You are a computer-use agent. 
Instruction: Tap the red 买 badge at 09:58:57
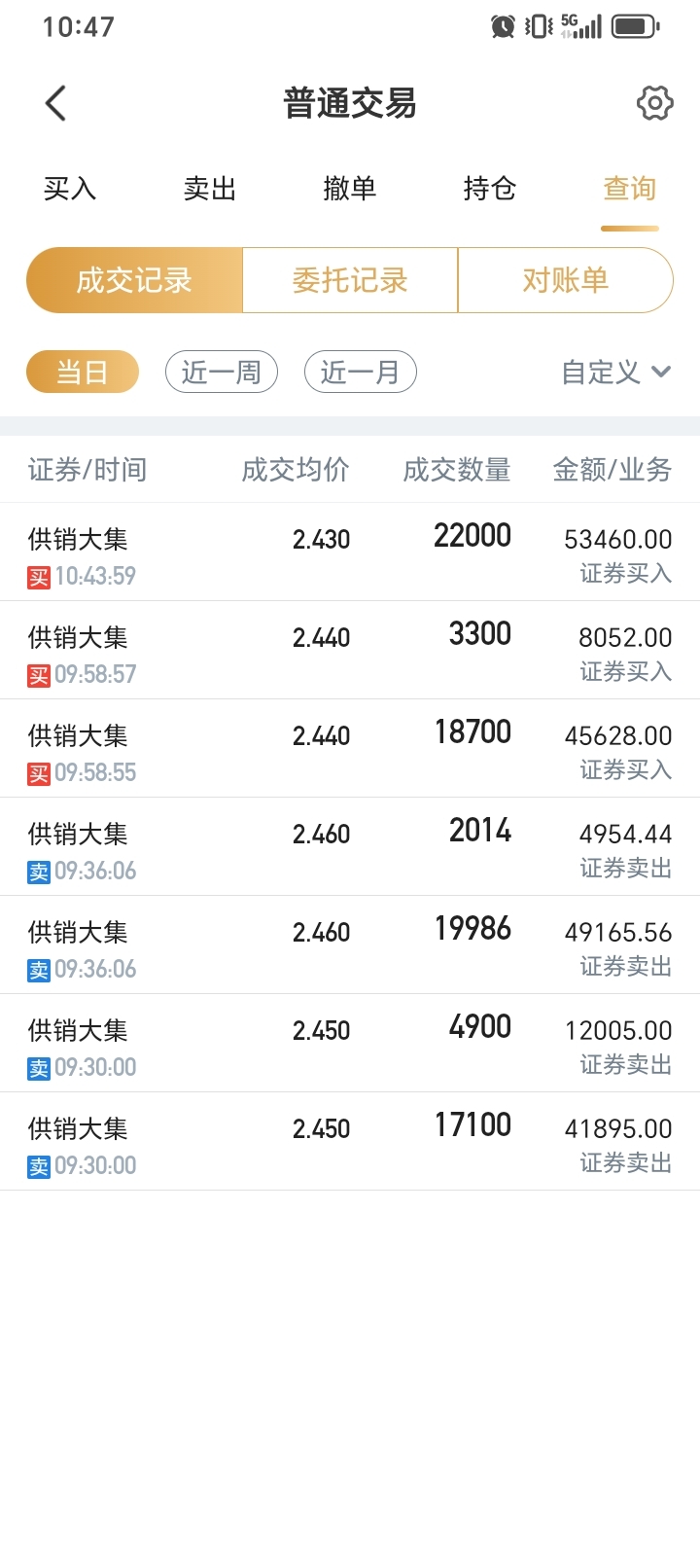[38, 675]
